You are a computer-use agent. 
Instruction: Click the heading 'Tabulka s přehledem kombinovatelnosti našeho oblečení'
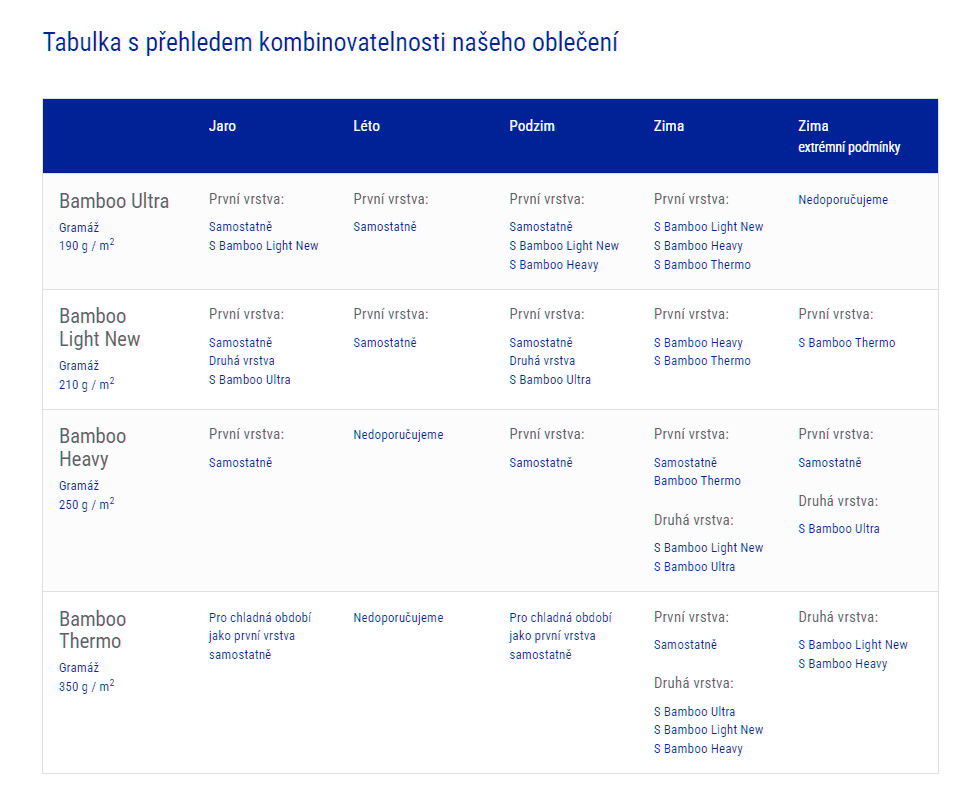point(330,42)
